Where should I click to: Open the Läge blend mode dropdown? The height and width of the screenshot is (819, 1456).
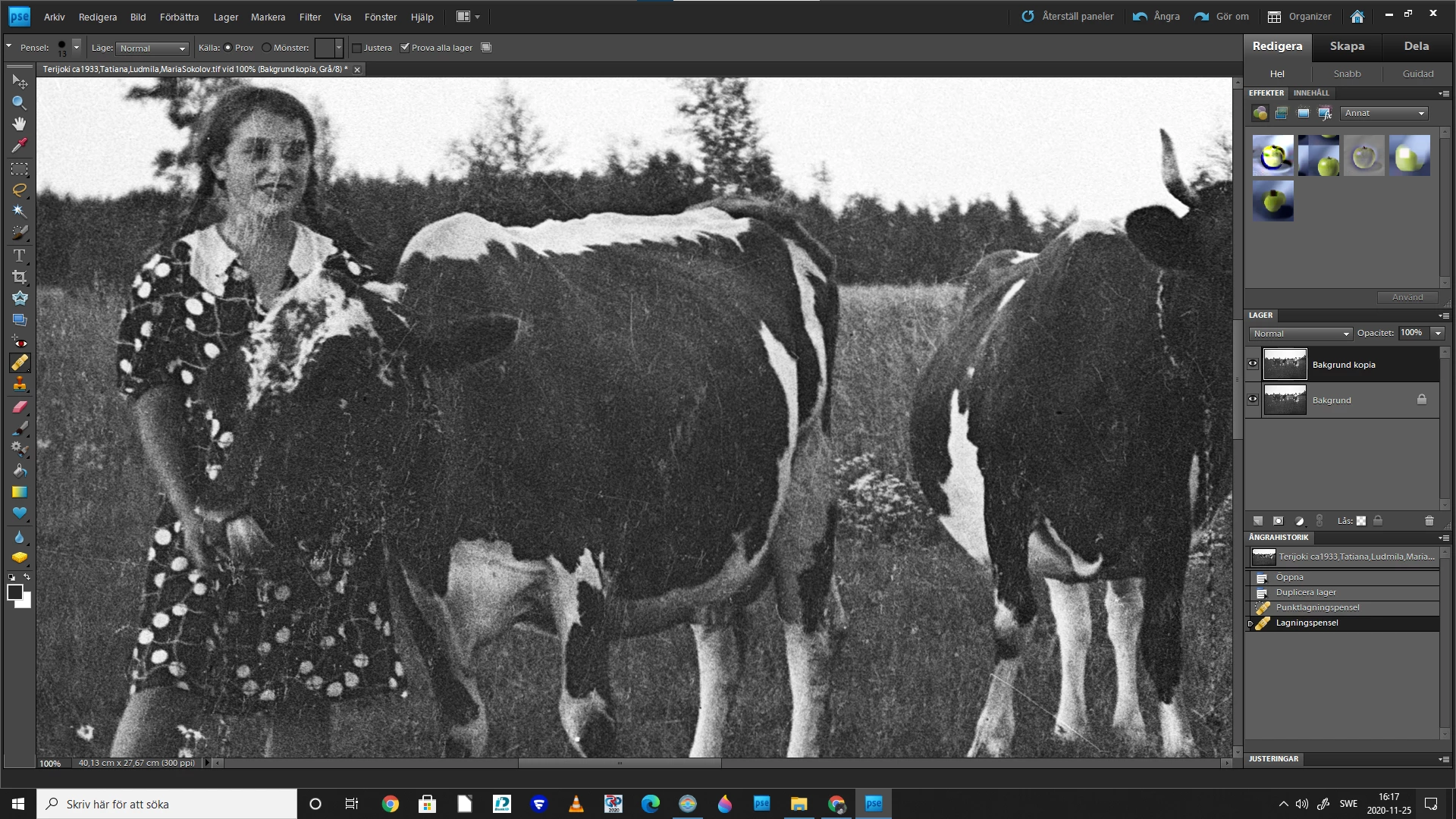pyautogui.click(x=152, y=49)
